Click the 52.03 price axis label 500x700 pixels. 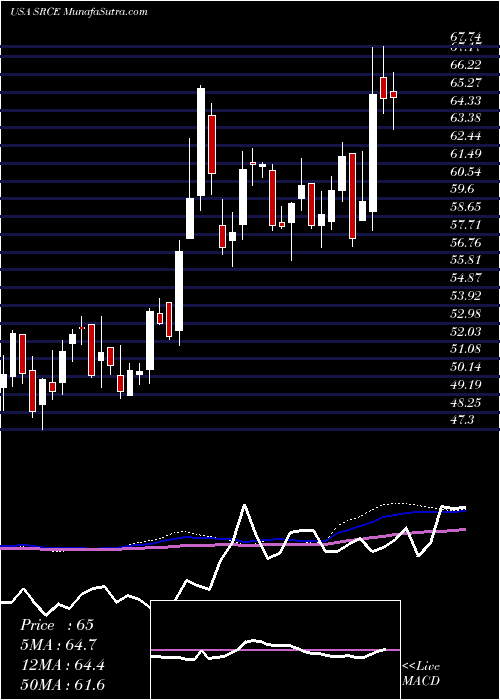466,331
